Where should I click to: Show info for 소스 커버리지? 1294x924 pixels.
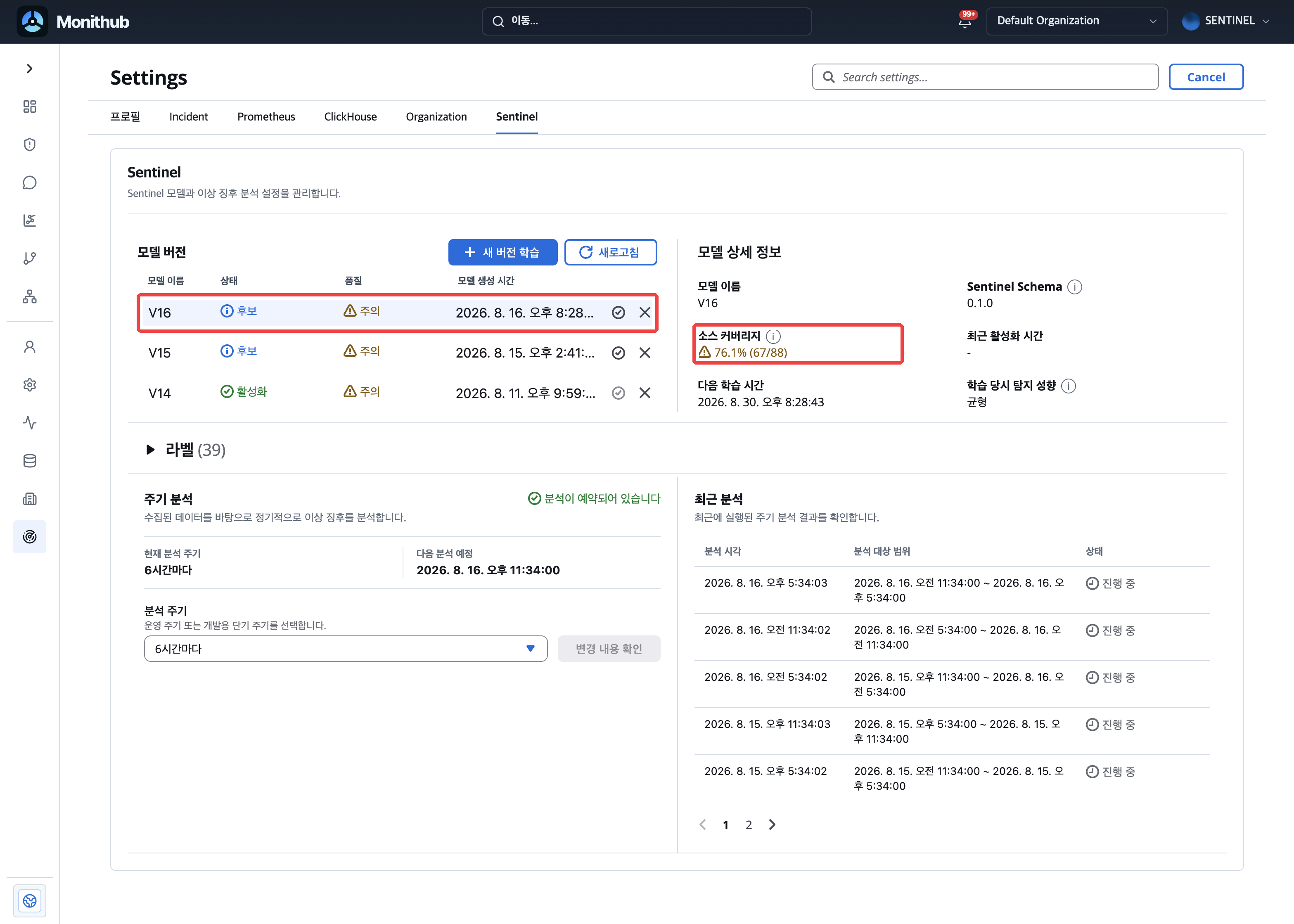tap(773, 336)
